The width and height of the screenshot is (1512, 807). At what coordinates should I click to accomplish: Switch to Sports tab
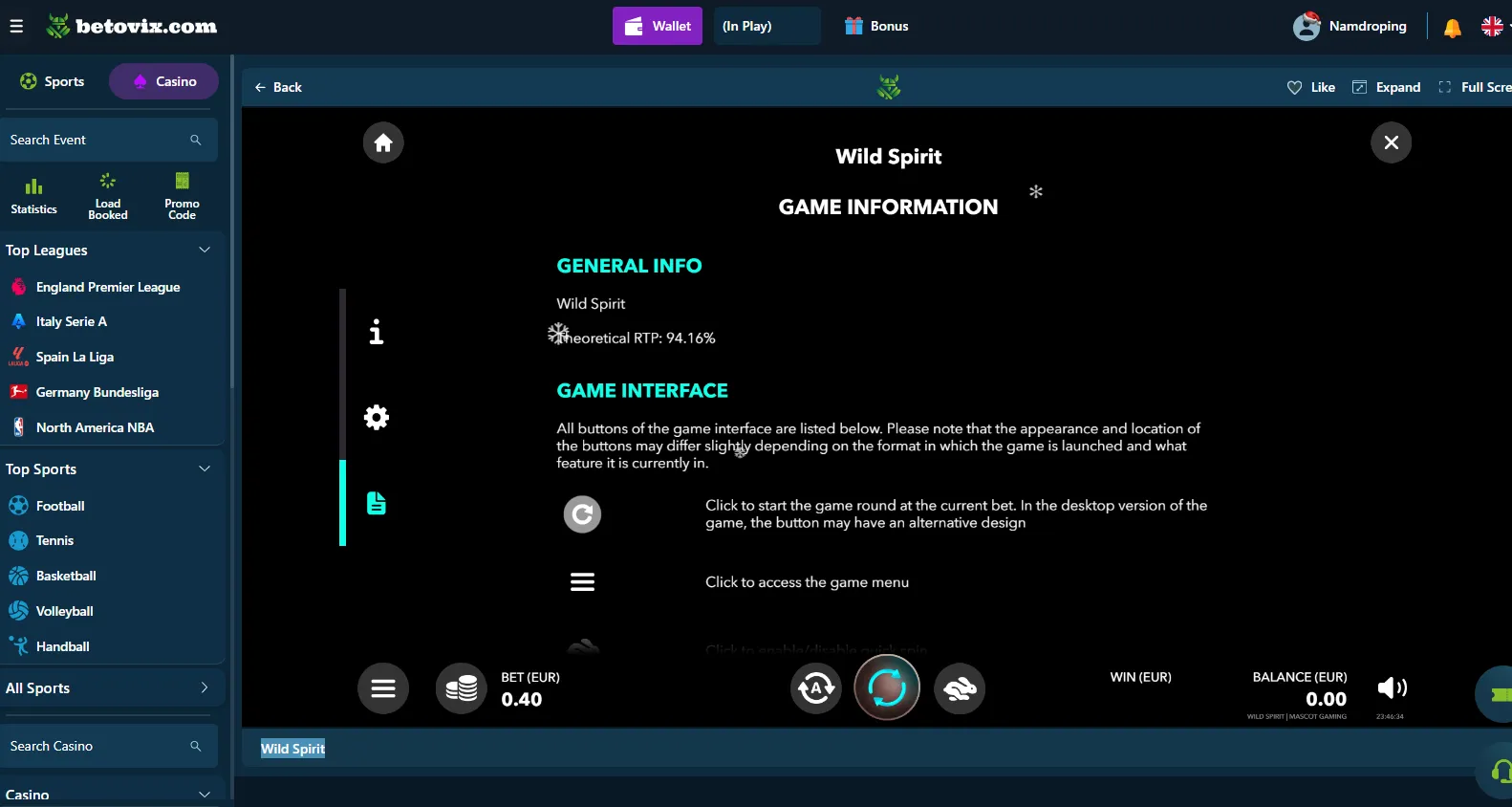pos(54,81)
